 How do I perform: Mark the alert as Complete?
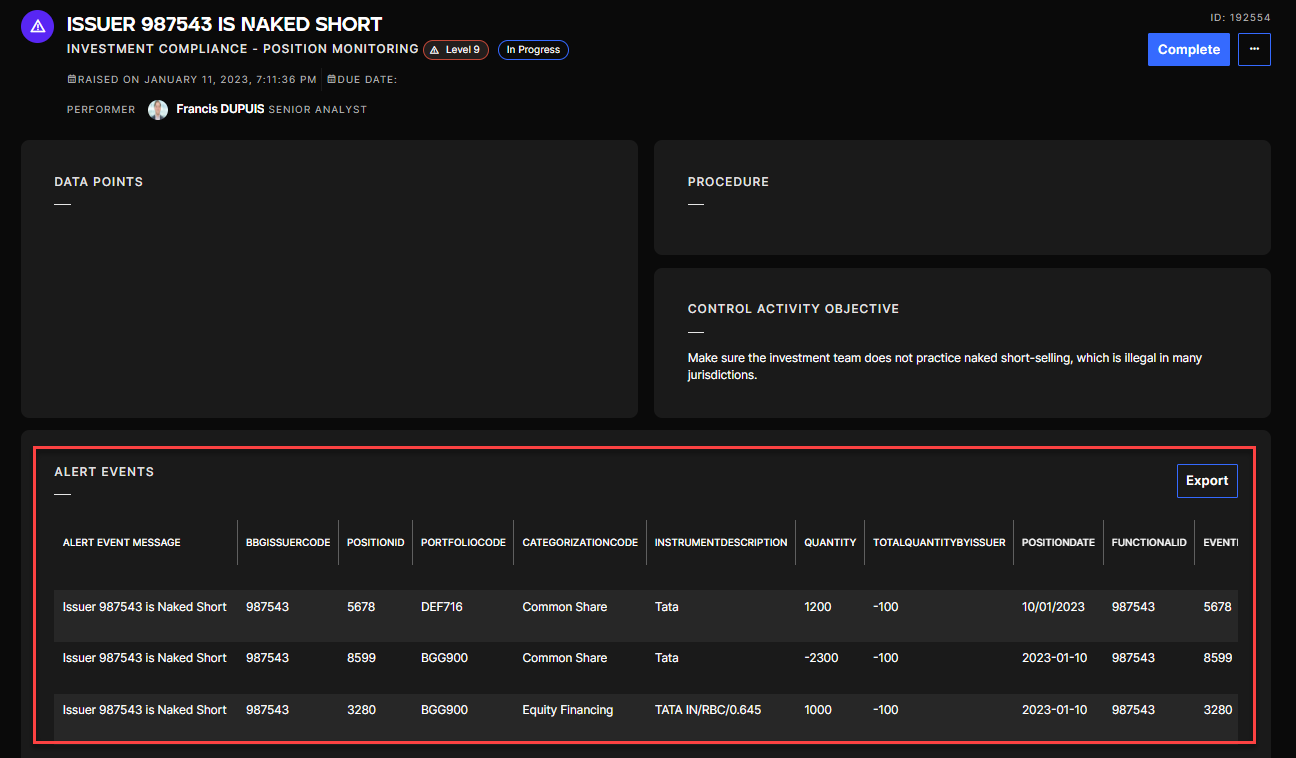(x=1188, y=49)
